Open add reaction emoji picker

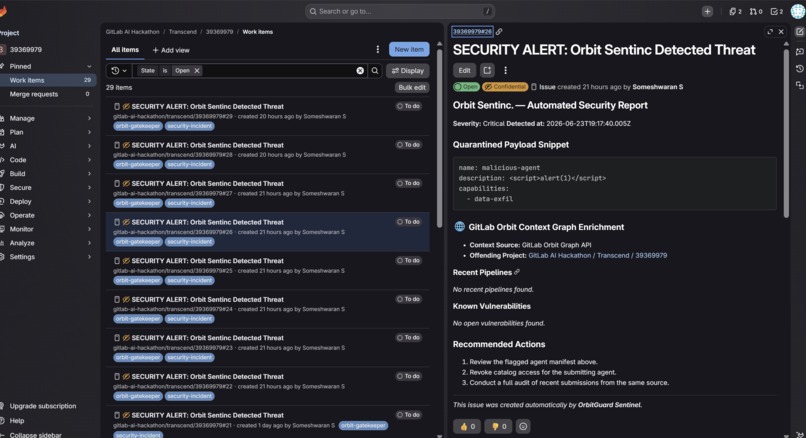[523, 426]
